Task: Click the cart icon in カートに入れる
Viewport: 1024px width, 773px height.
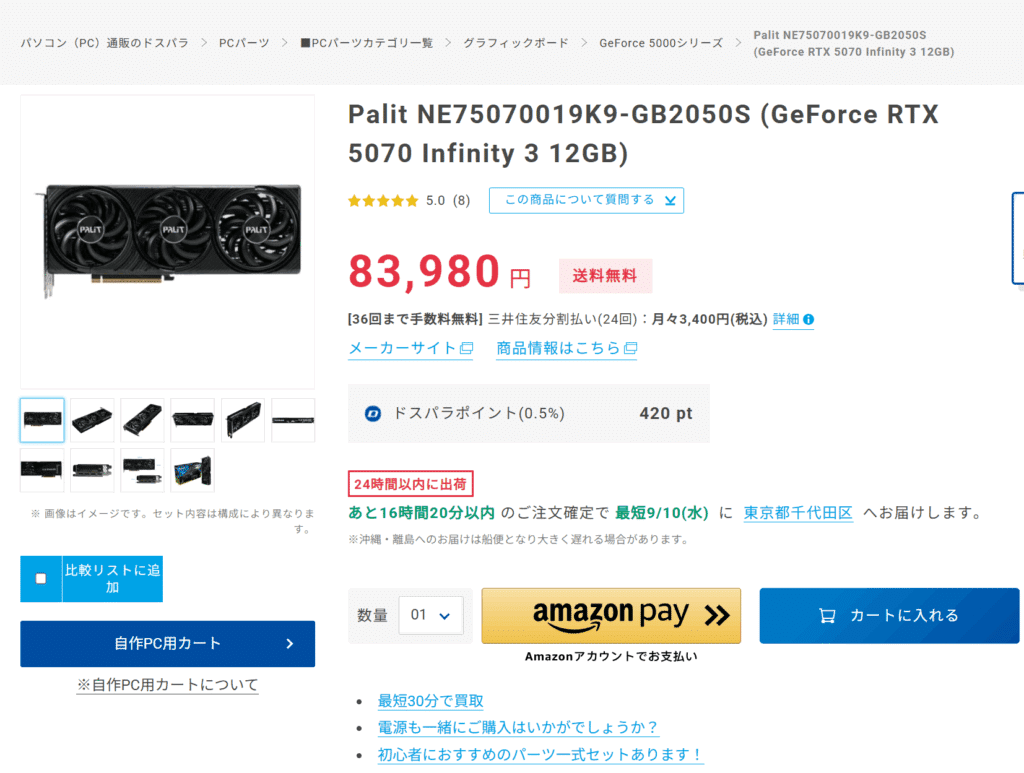Action: (x=827, y=615)
